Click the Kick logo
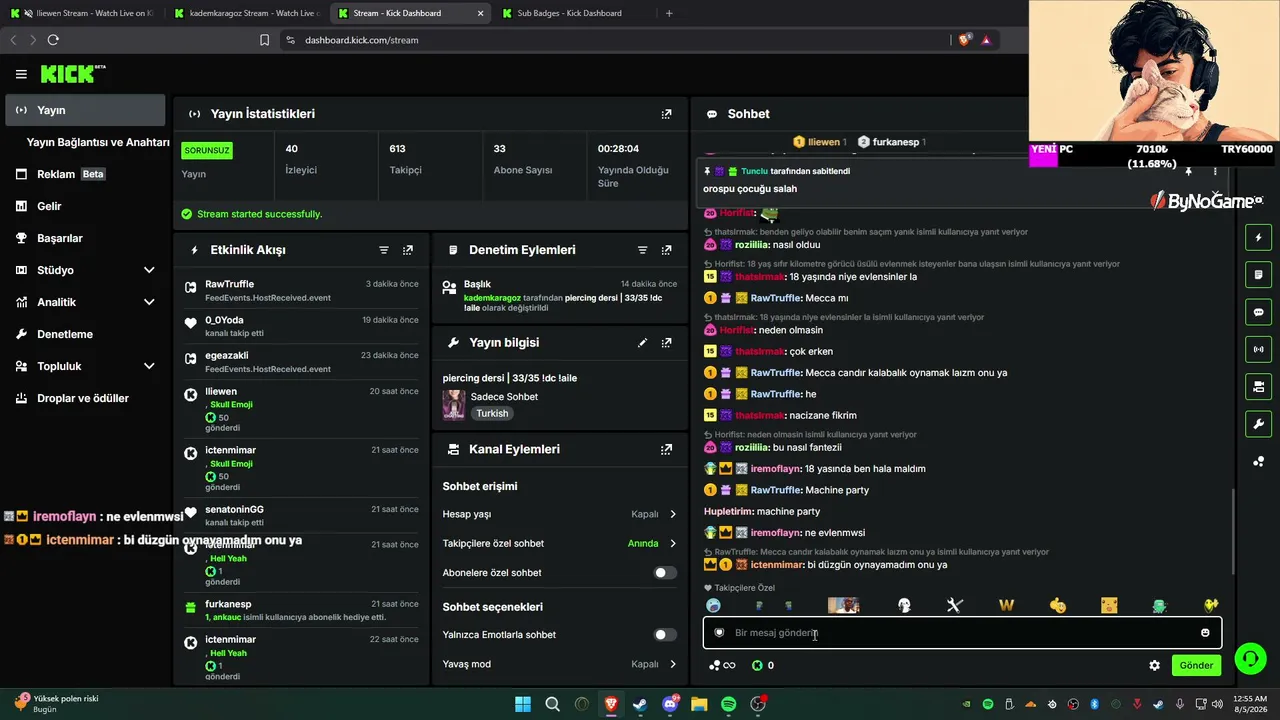This screenshot has width=1280, height=720. [x=72, y=74]
